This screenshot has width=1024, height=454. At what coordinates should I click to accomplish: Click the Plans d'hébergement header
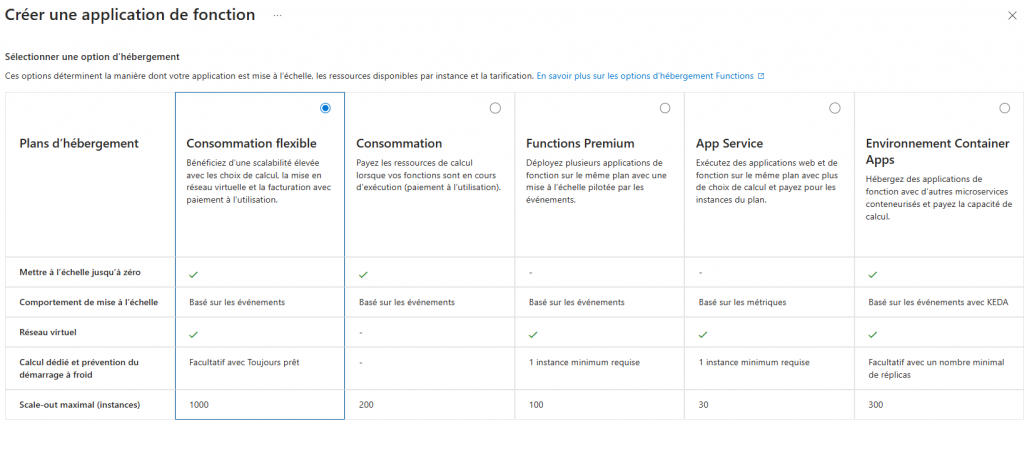point(79,144)
